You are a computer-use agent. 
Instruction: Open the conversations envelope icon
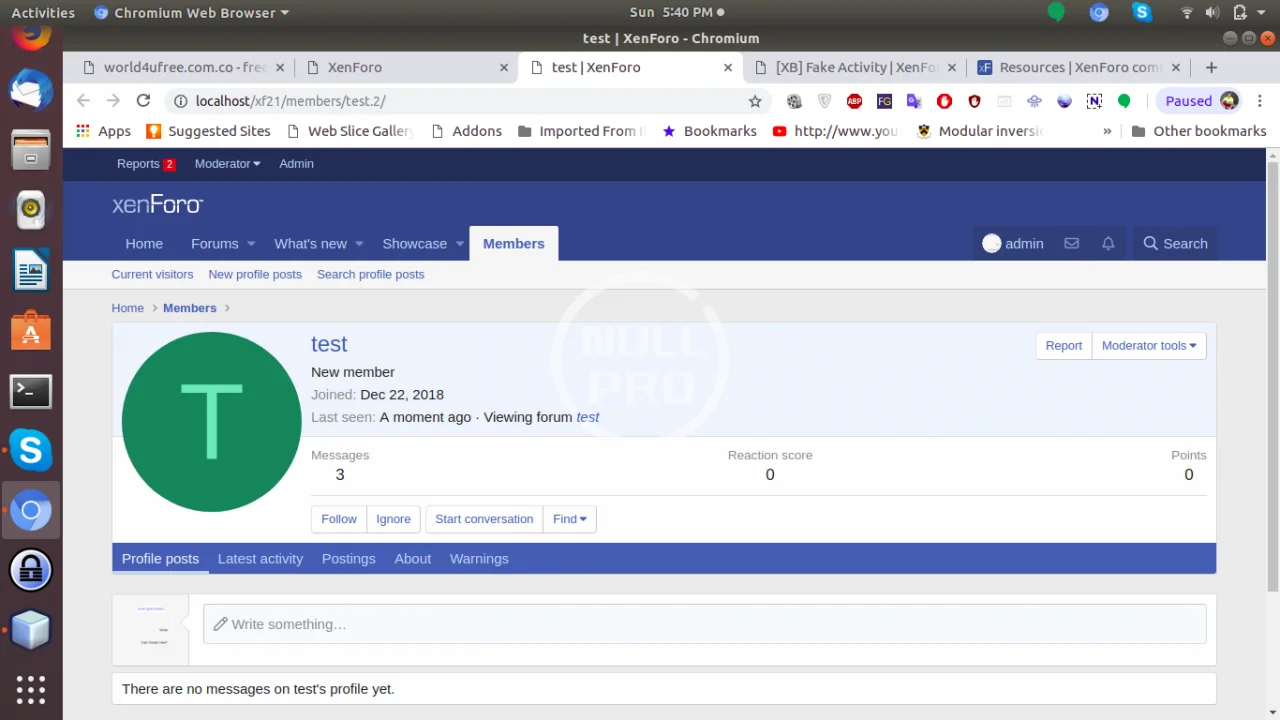coord(1071,243)
